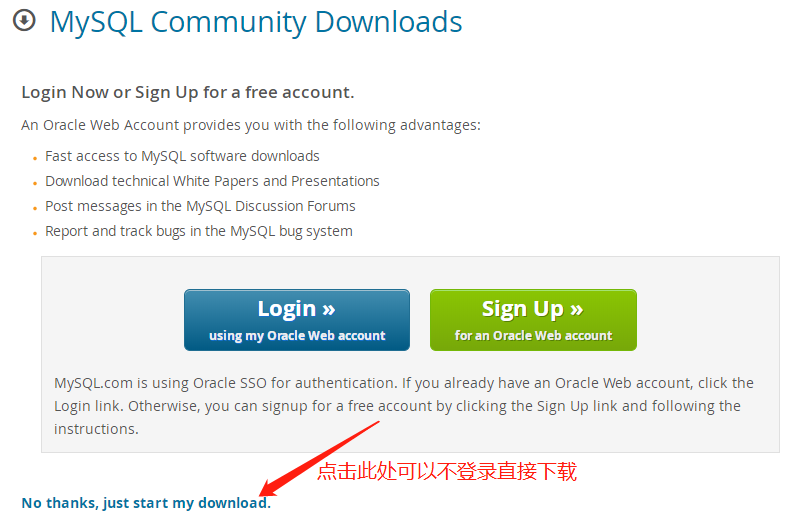Select the red Chinese annotation text
The width and height of the screenshot is (786, 526).
tap(447, 471)
